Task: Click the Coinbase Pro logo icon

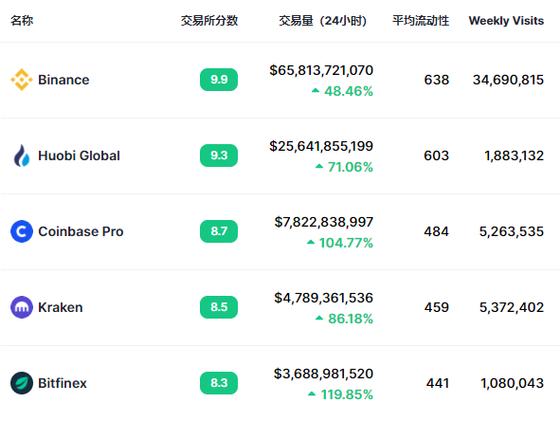Action: (x=21, y=231)
